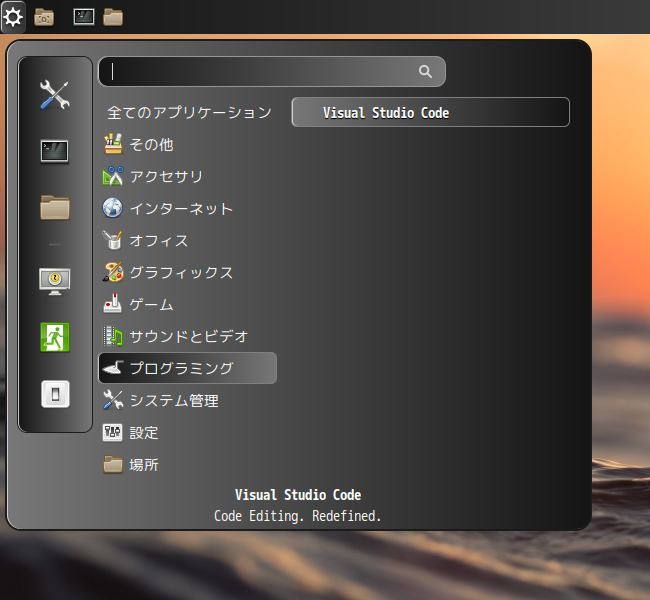Click the システム管理 tools icon
The width and height of the screenshot is (650, 600).
pos(113,400)
